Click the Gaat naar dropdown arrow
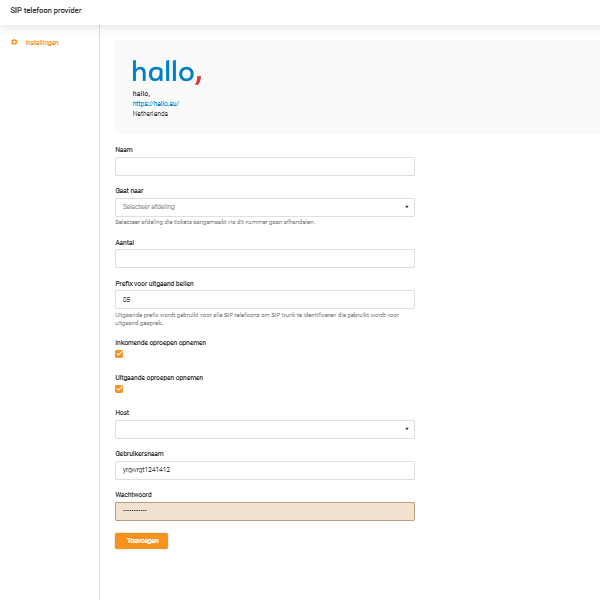This screenshot has width=600, height=600. click(x=407, y=207)
